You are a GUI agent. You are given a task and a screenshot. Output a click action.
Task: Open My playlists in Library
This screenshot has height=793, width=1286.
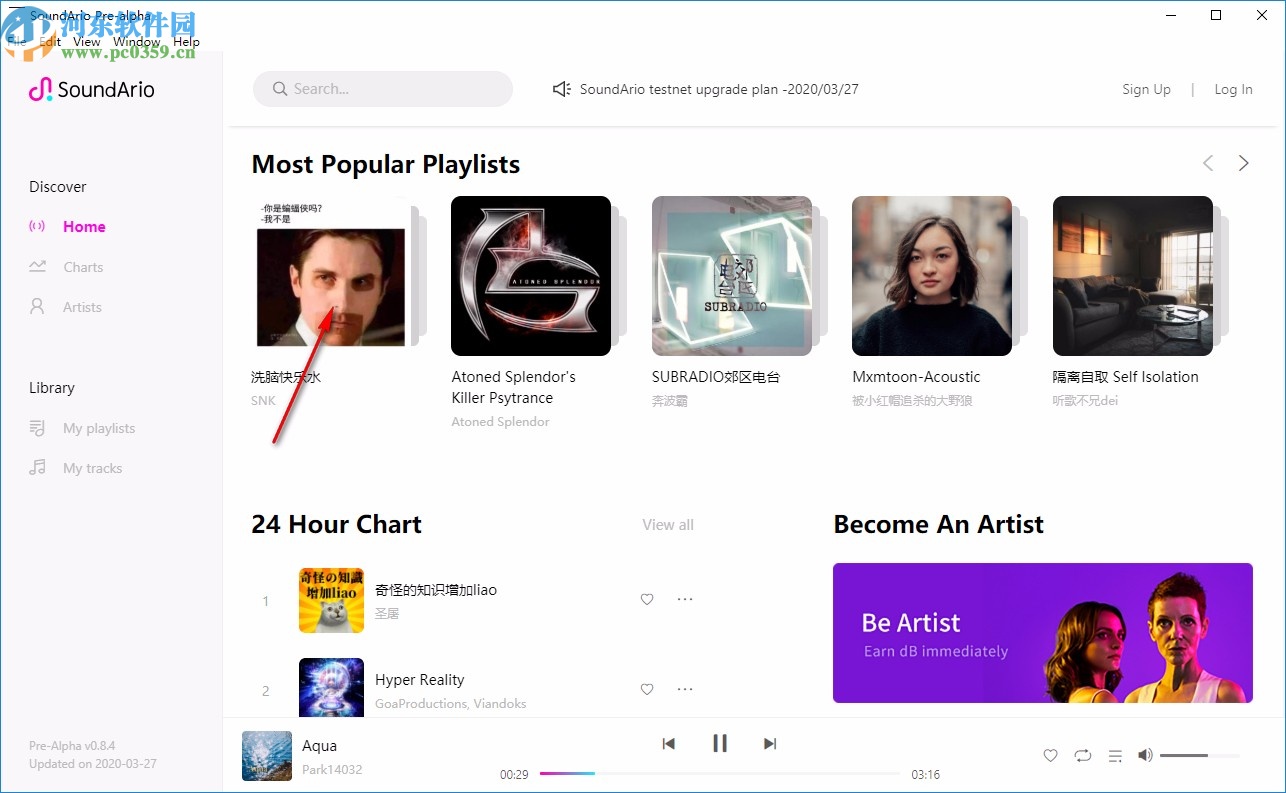tap(99, 428)
